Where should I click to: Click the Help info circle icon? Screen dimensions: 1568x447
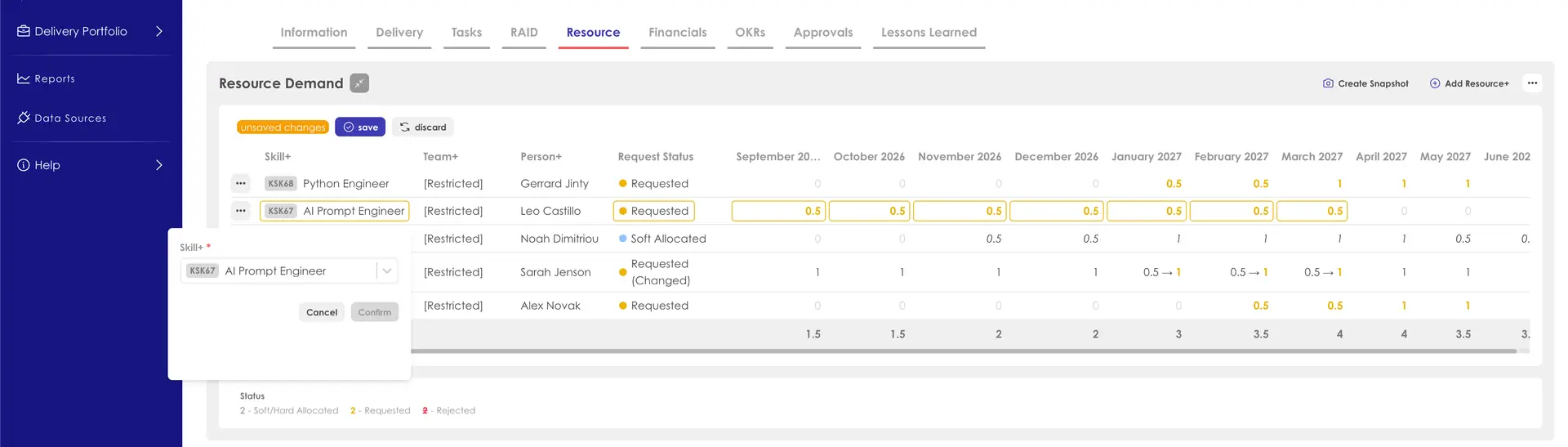[x=24, y=165]
